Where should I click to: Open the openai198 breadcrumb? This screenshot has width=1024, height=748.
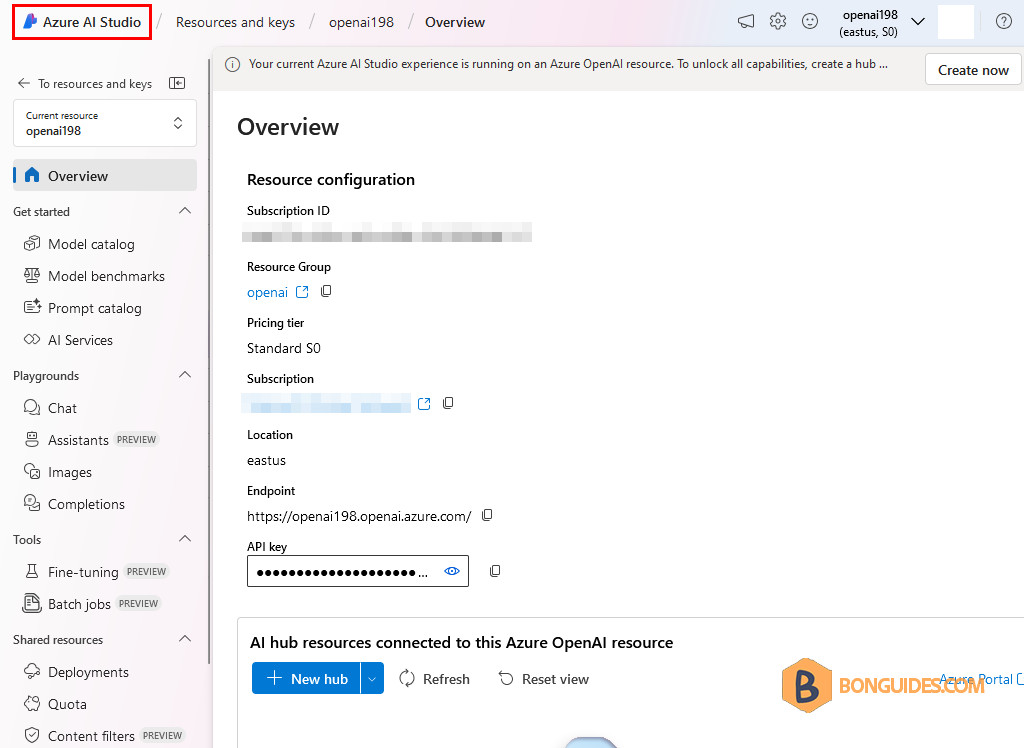(x=361, y=22)
